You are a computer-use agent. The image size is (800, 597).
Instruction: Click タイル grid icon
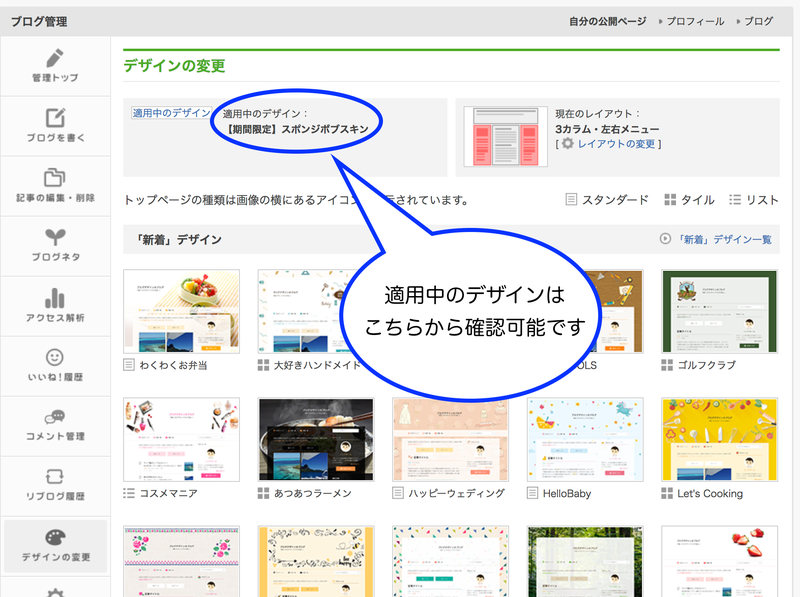click(670, 200)
